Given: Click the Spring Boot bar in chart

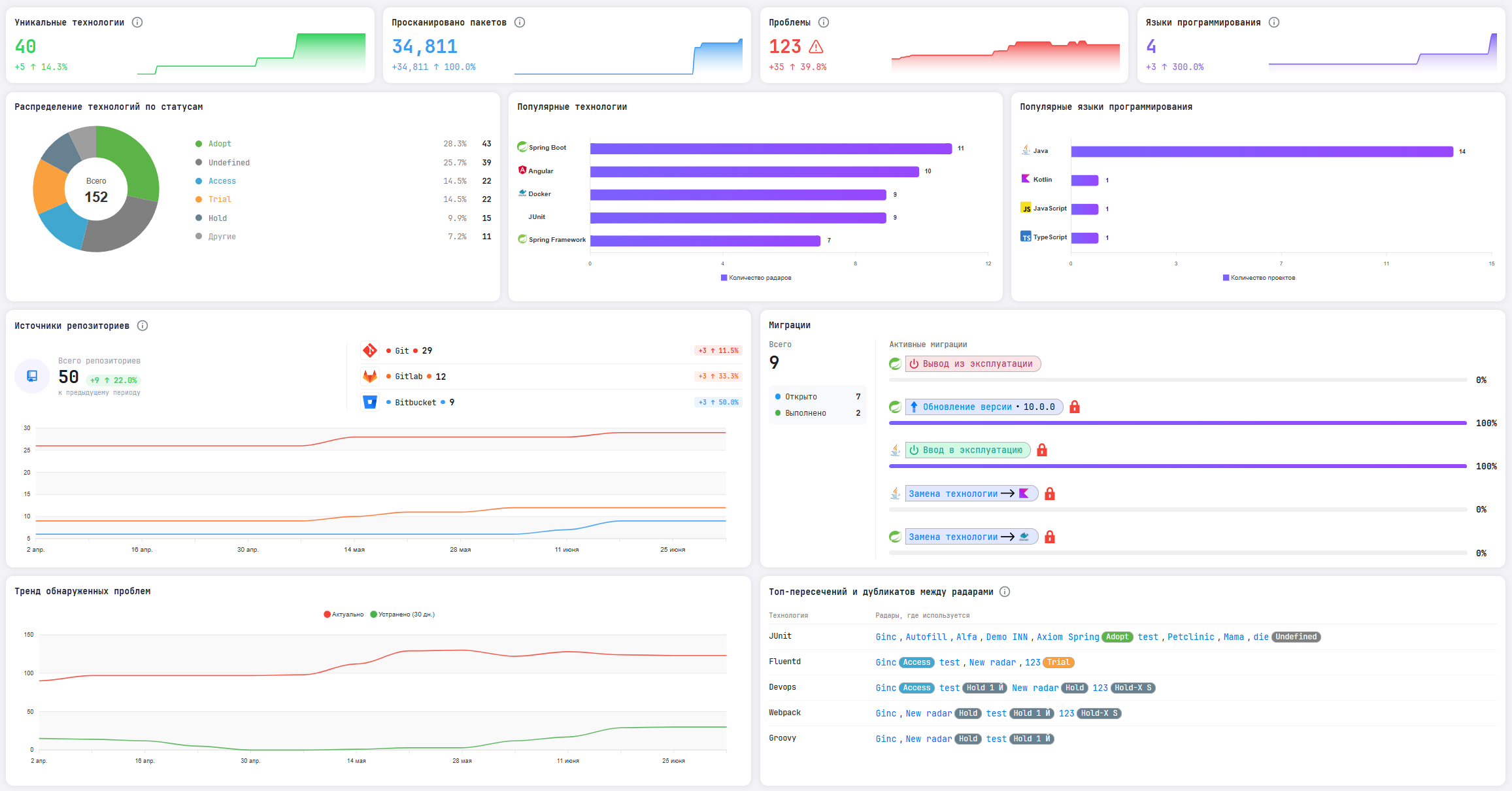Looking at the screenshot, I should [x=771, y=148].
